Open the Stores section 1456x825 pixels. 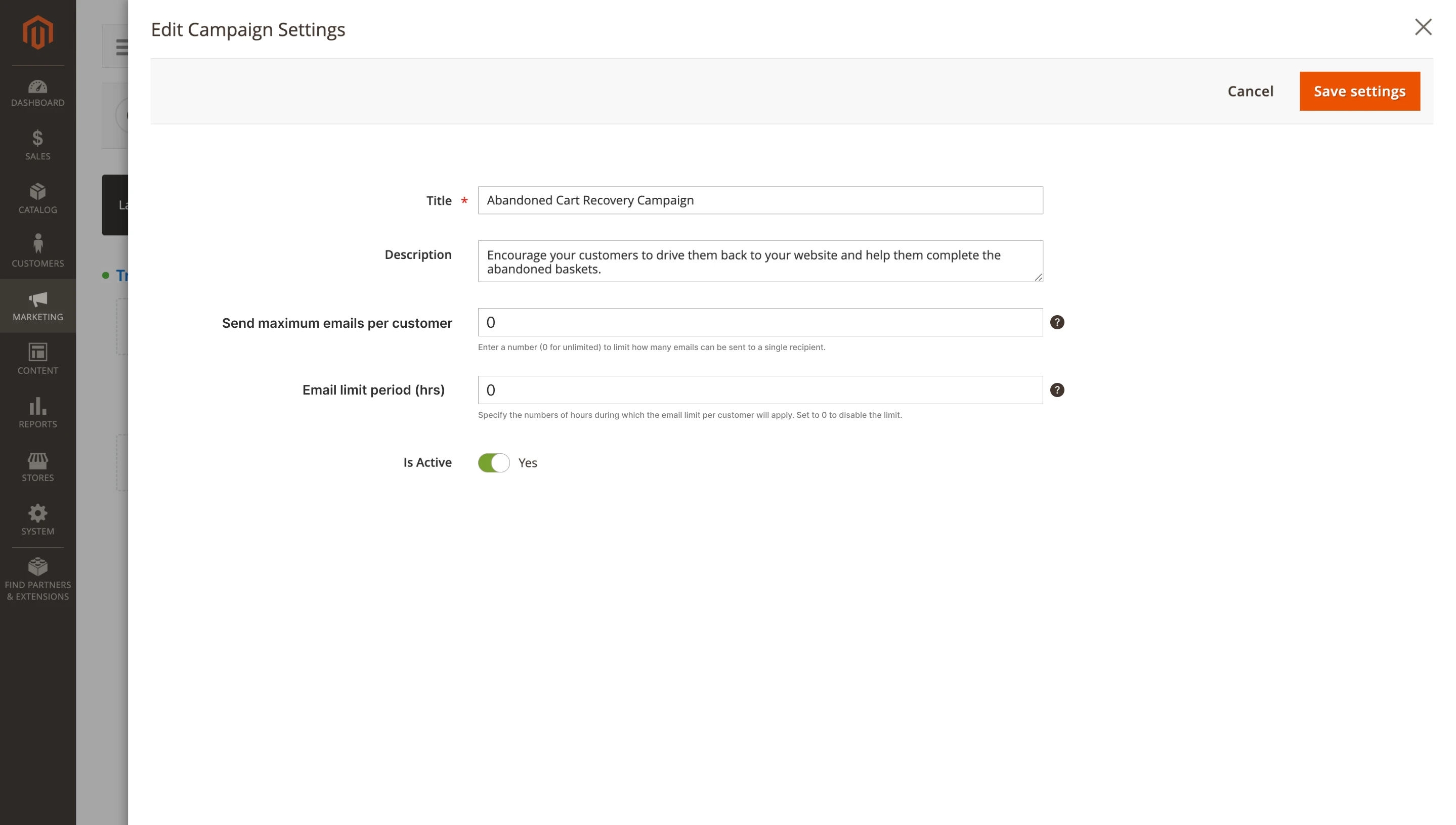[x=37, y=466]
